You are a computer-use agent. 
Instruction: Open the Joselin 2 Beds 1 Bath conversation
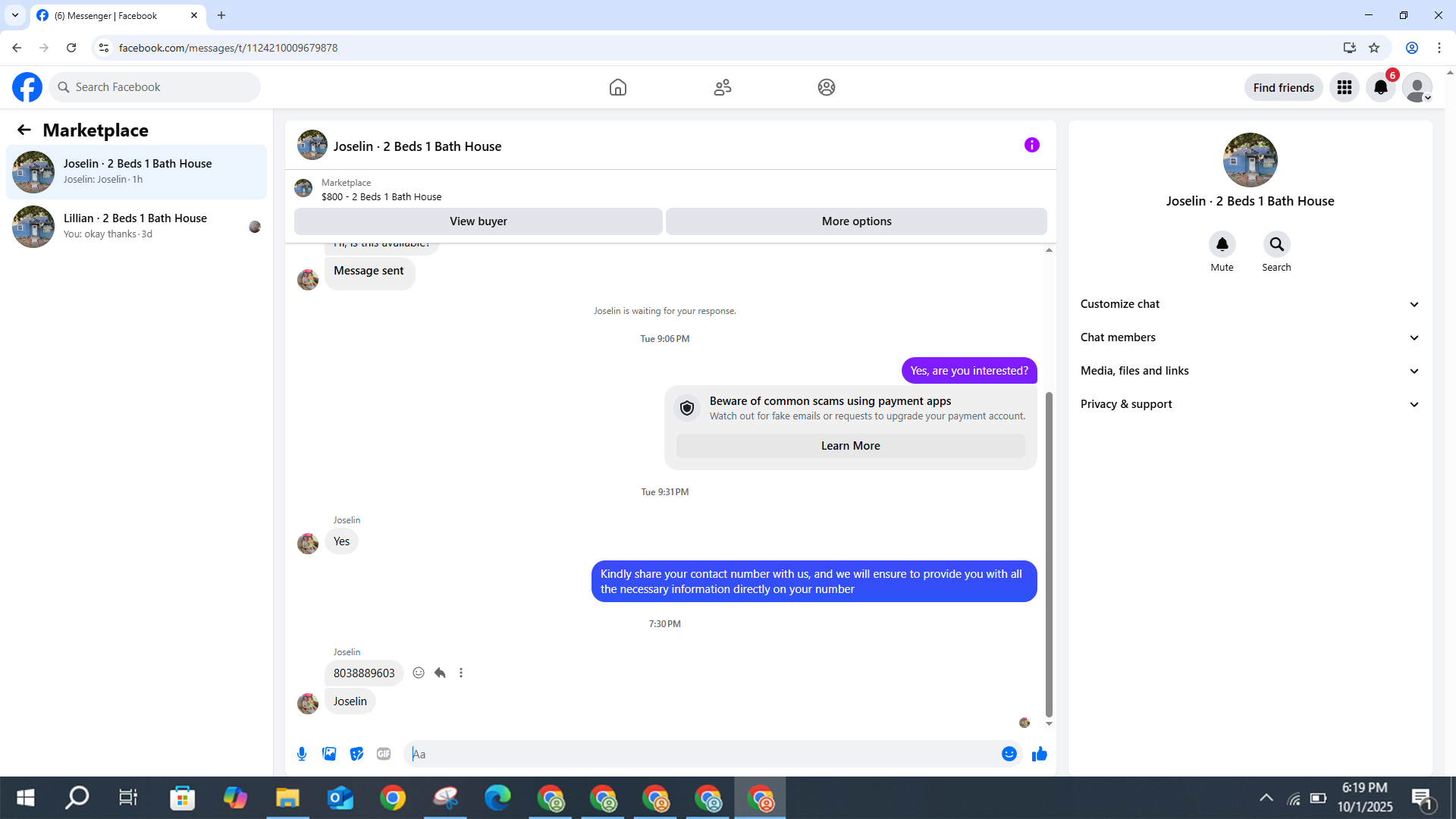(x=136, y=172)
